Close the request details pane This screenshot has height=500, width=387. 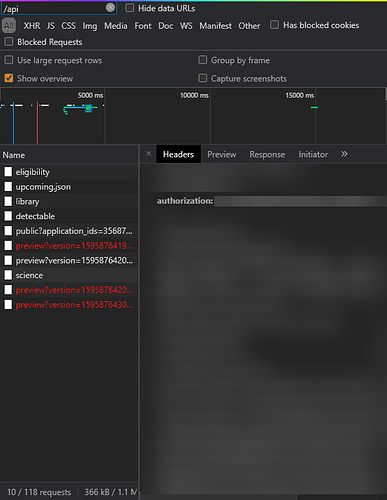(x=149, y=154)
